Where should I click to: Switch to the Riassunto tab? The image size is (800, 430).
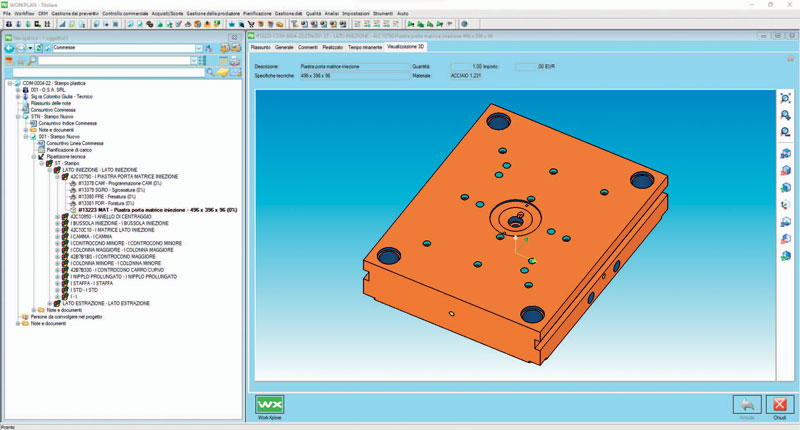[261, 47]
